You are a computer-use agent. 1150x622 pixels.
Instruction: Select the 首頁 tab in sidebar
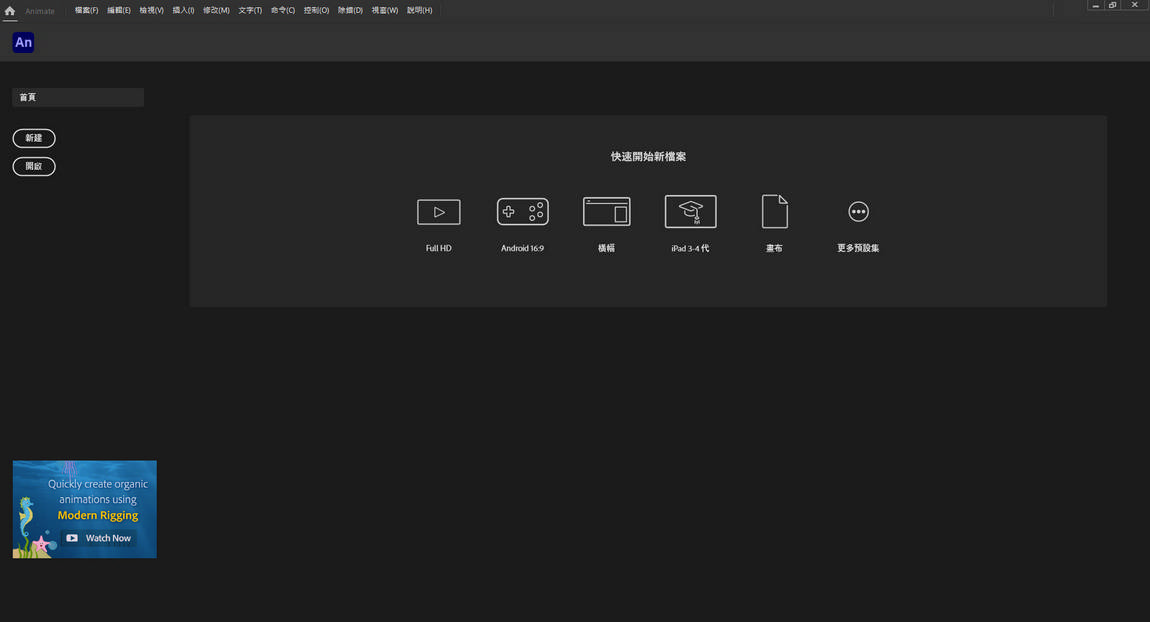pyautogui.click(x=78, y=97)
